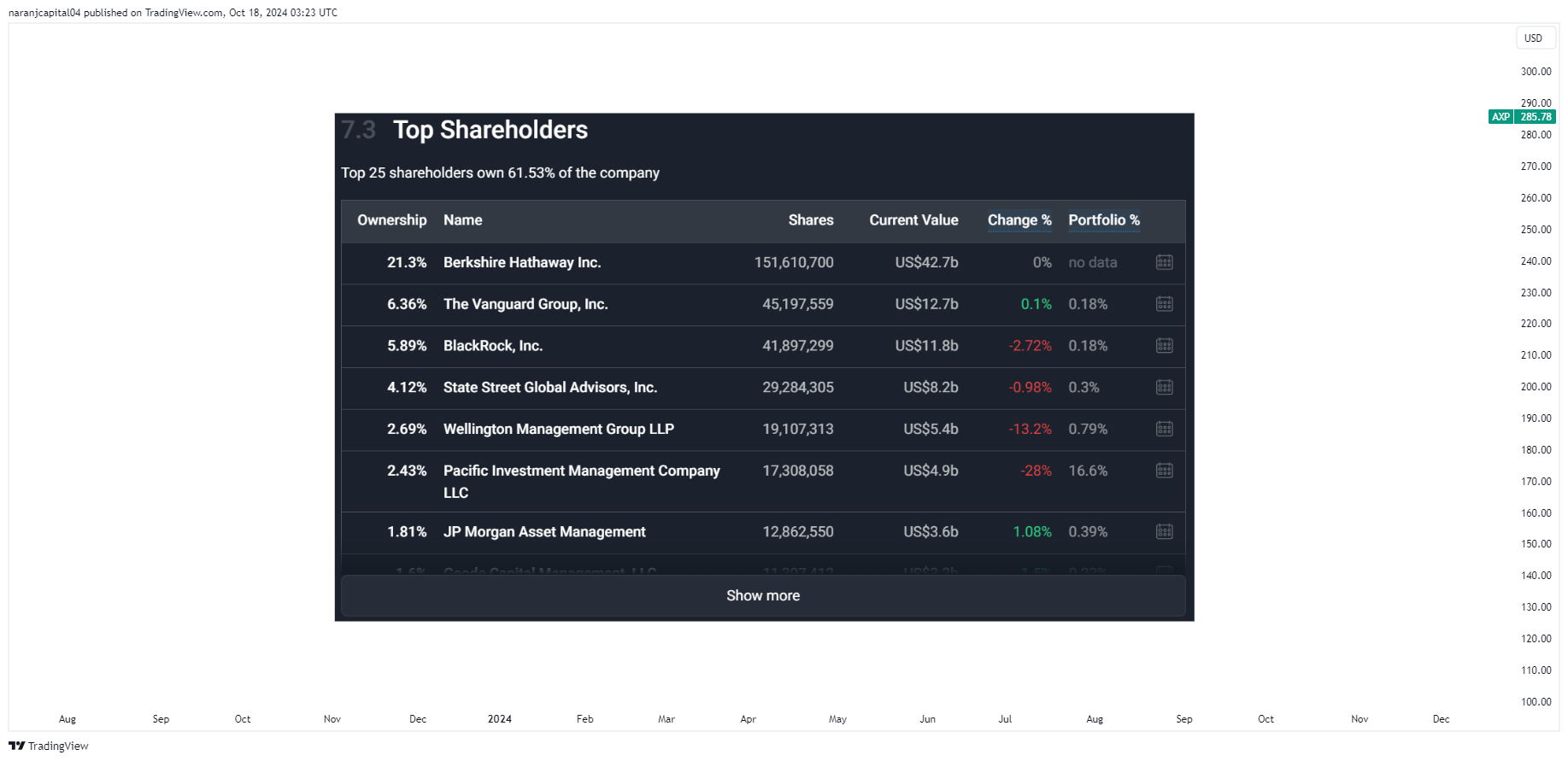Open the calendar icon for Vanguard Group row

point(1164,304)
